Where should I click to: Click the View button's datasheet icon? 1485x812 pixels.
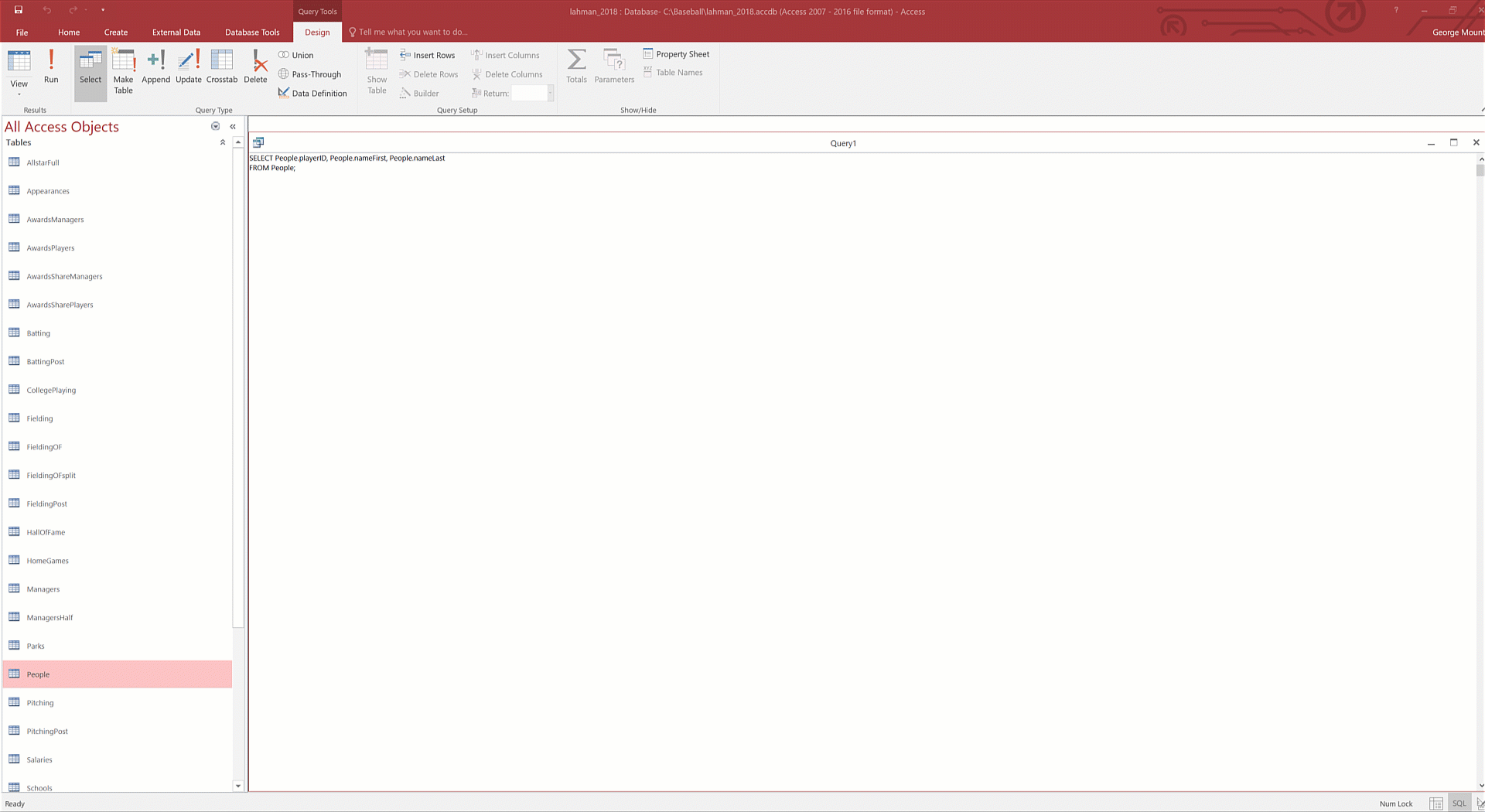(x=19, y=61)
